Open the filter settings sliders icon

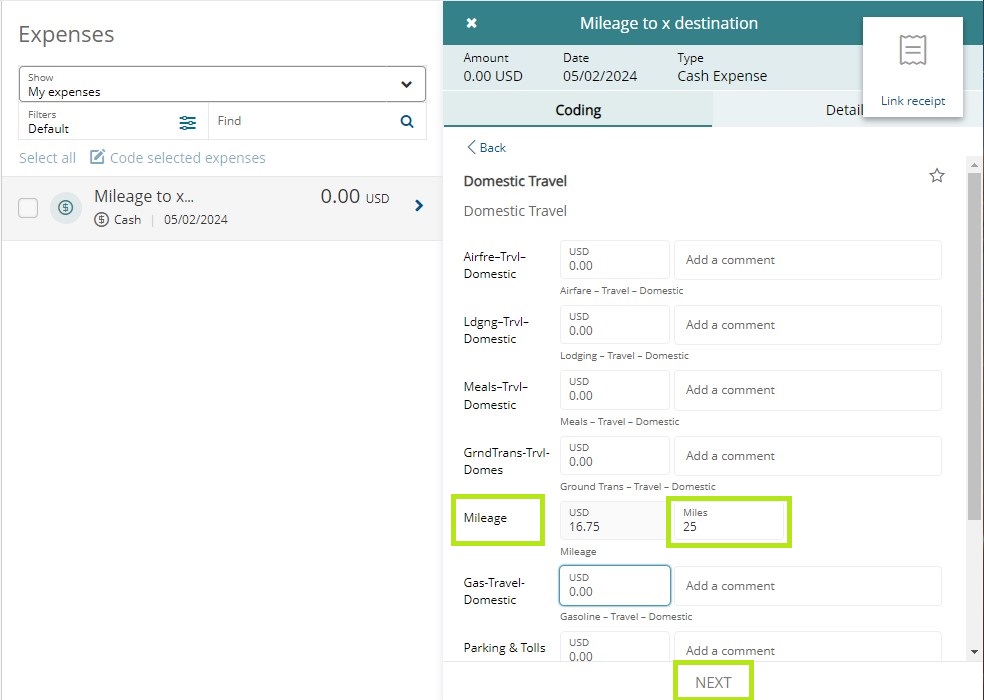pos(188,122)
